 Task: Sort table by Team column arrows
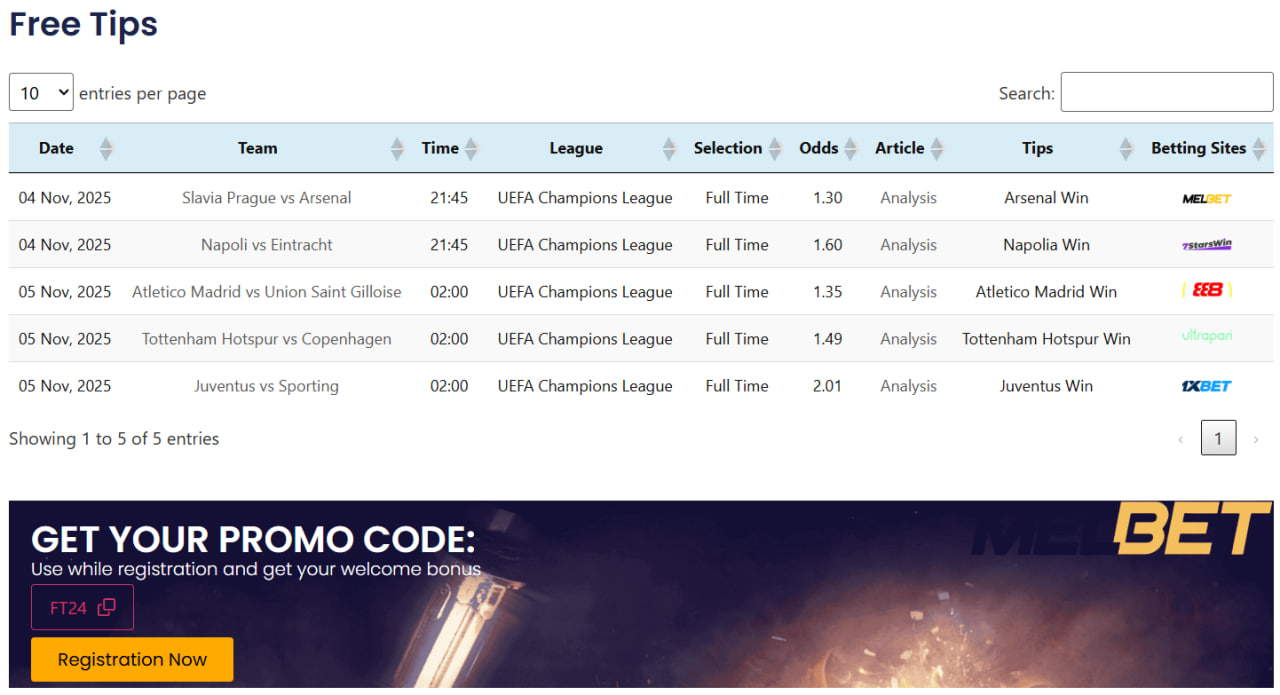397,149
